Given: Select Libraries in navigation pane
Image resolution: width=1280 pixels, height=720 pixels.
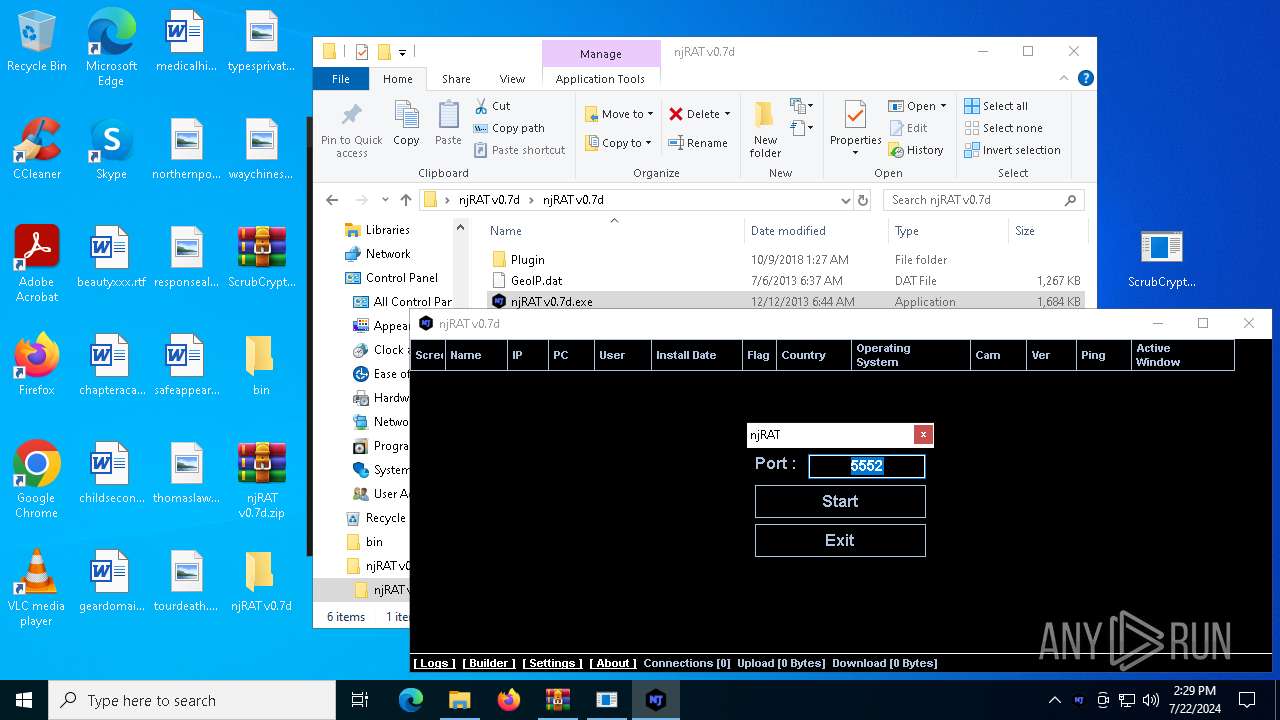Looking at the screenshot, I should (387, 230).
